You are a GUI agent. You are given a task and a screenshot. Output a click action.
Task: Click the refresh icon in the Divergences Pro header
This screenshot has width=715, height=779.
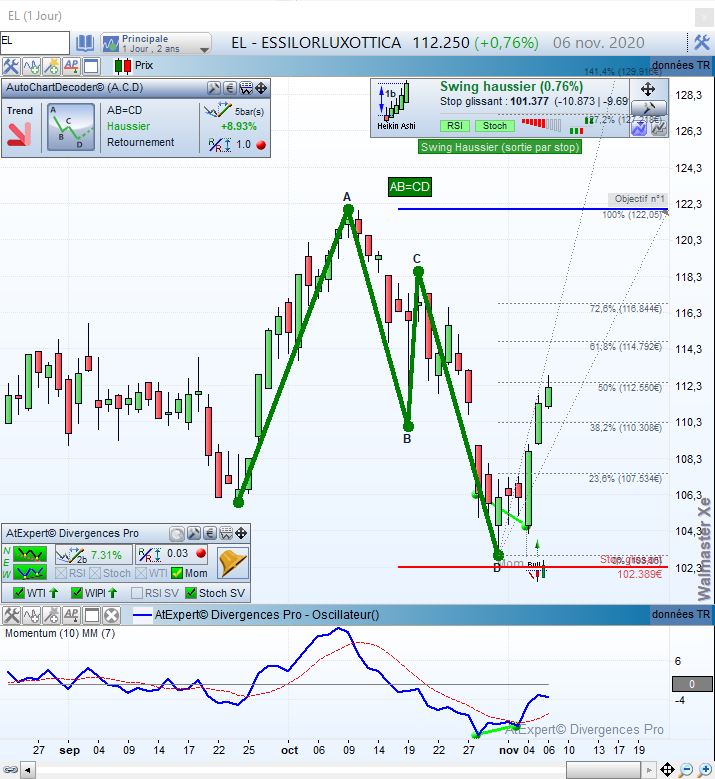176,534
